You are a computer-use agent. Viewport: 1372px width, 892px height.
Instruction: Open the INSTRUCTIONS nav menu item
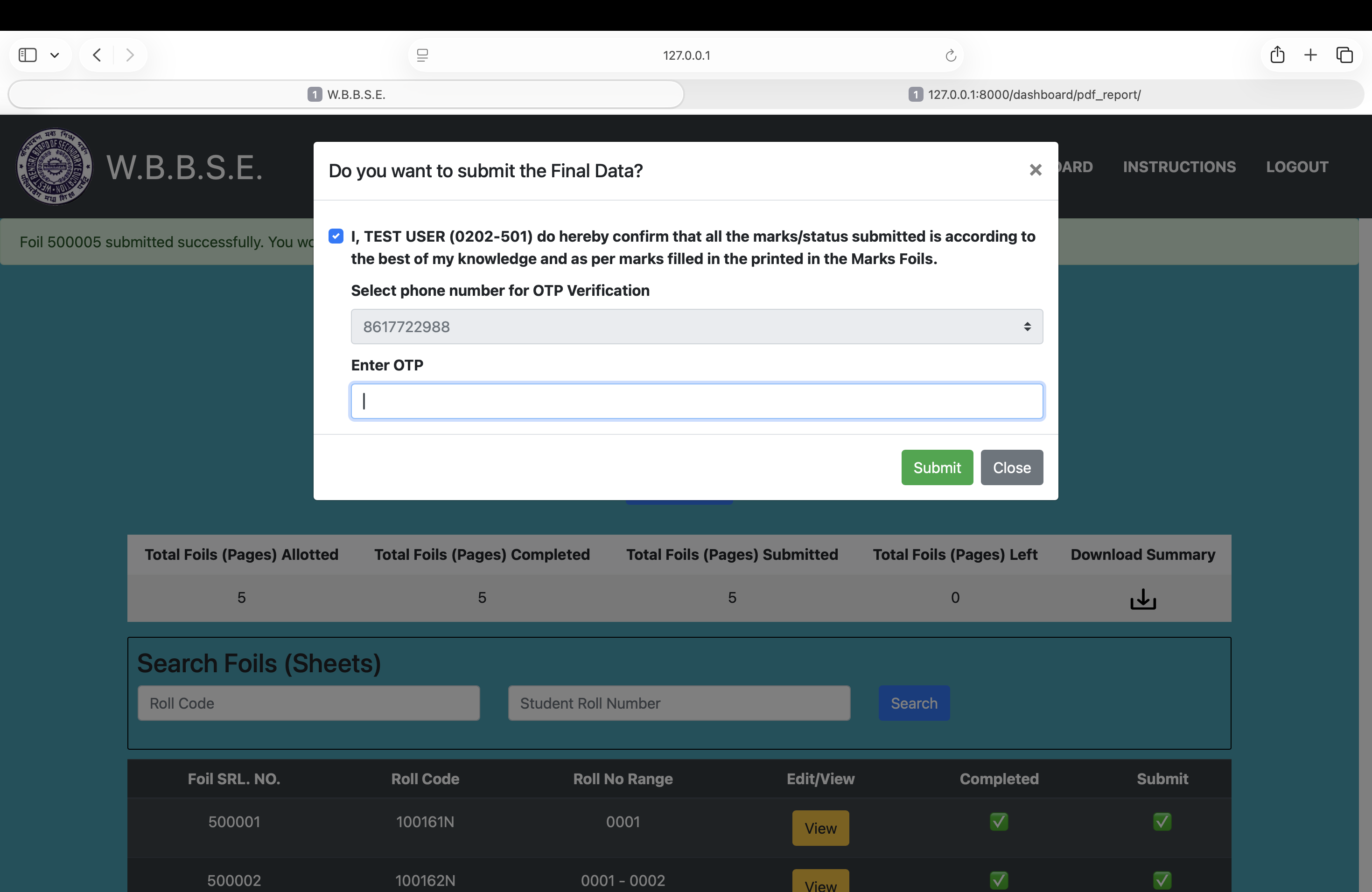pyautogui.click(x=1179, y=167)
